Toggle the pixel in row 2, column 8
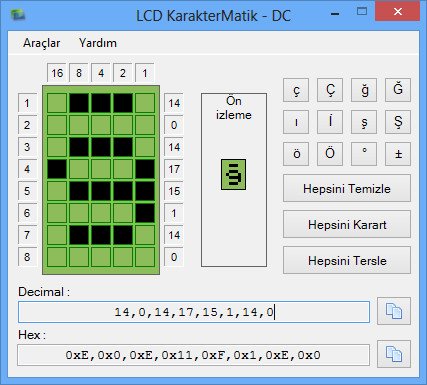Screen dimensions: 427x385 79,125
